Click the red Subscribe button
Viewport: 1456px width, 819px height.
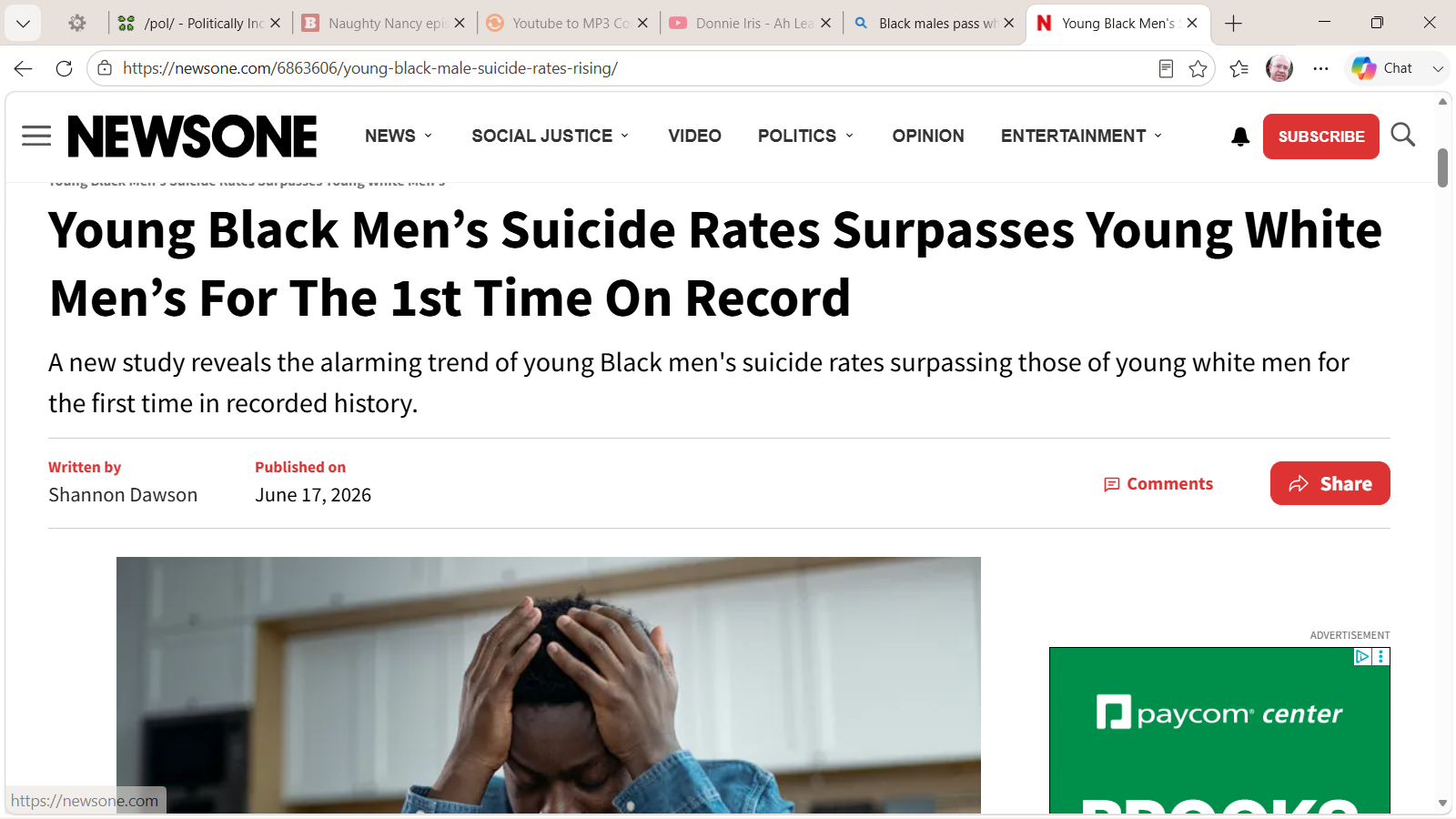1321,136
